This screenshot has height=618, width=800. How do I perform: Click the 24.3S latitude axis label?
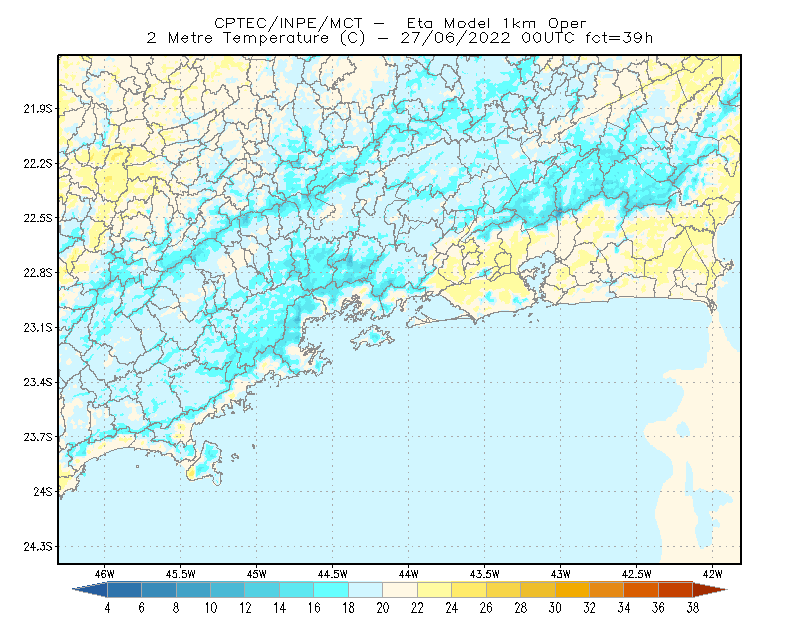(38, 547)
